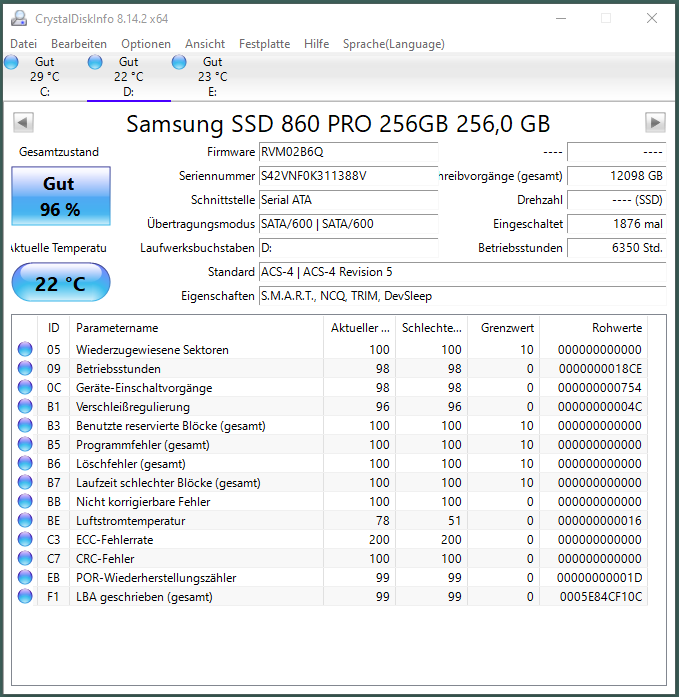Select 'Luftstromtemperatur' parameter name
Screen dimensions: 679x697
click(131, 521)
